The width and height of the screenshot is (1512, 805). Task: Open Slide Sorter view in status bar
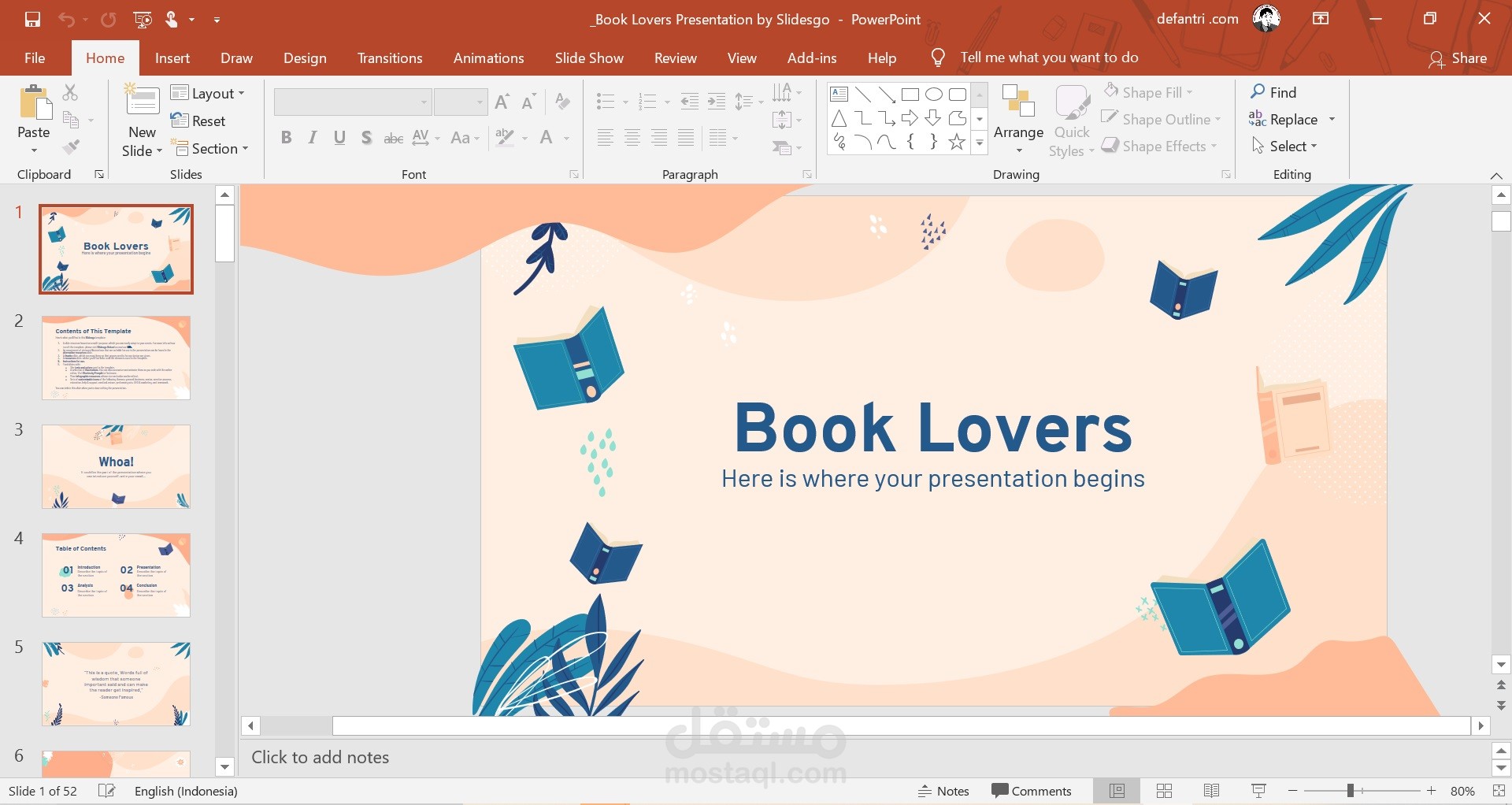coord(1165,791)
